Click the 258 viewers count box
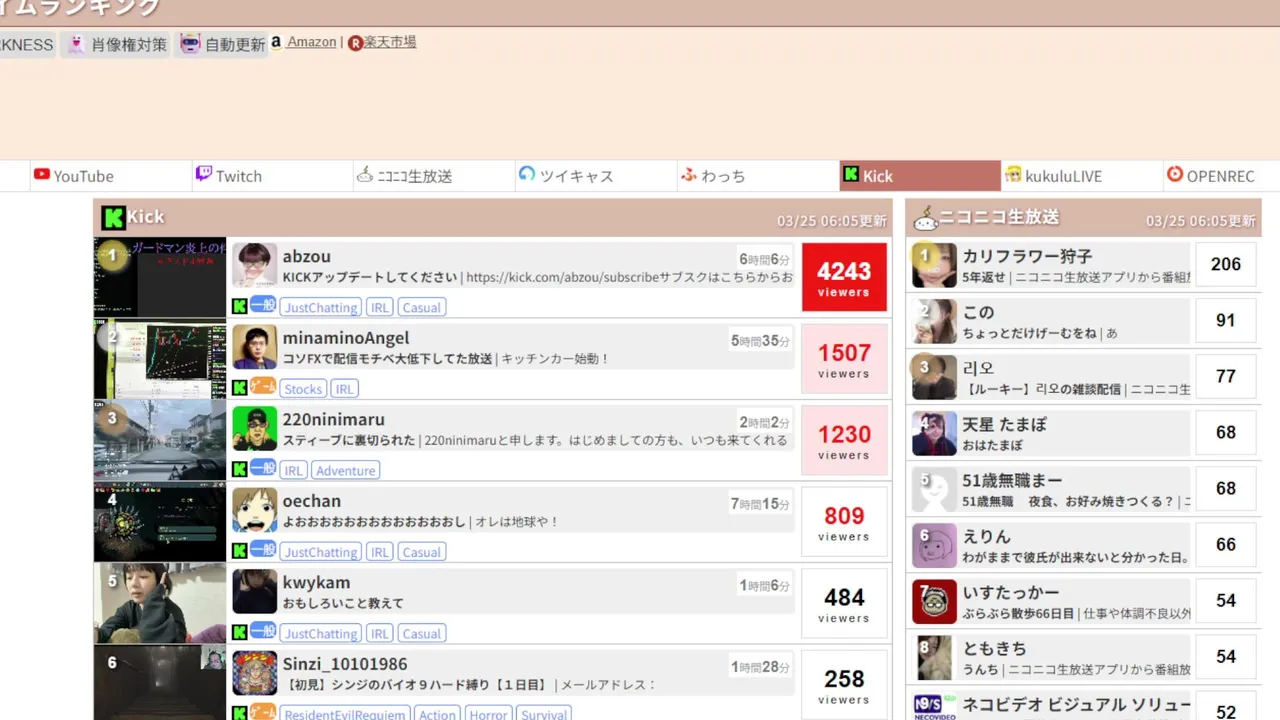 point(844,685)
